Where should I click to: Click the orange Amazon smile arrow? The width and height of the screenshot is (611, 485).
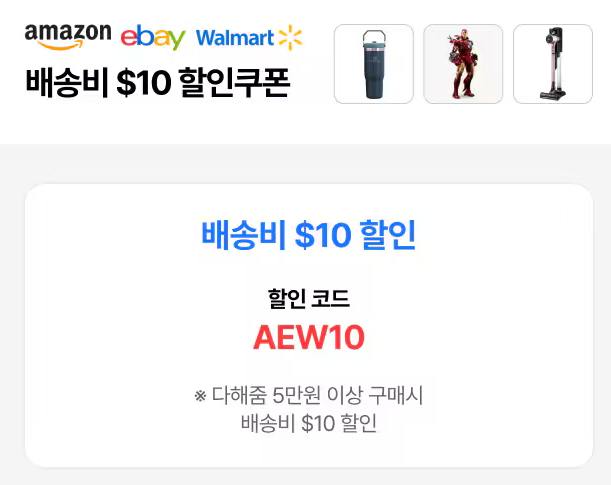pyautogui.click(x=66, y=44)
